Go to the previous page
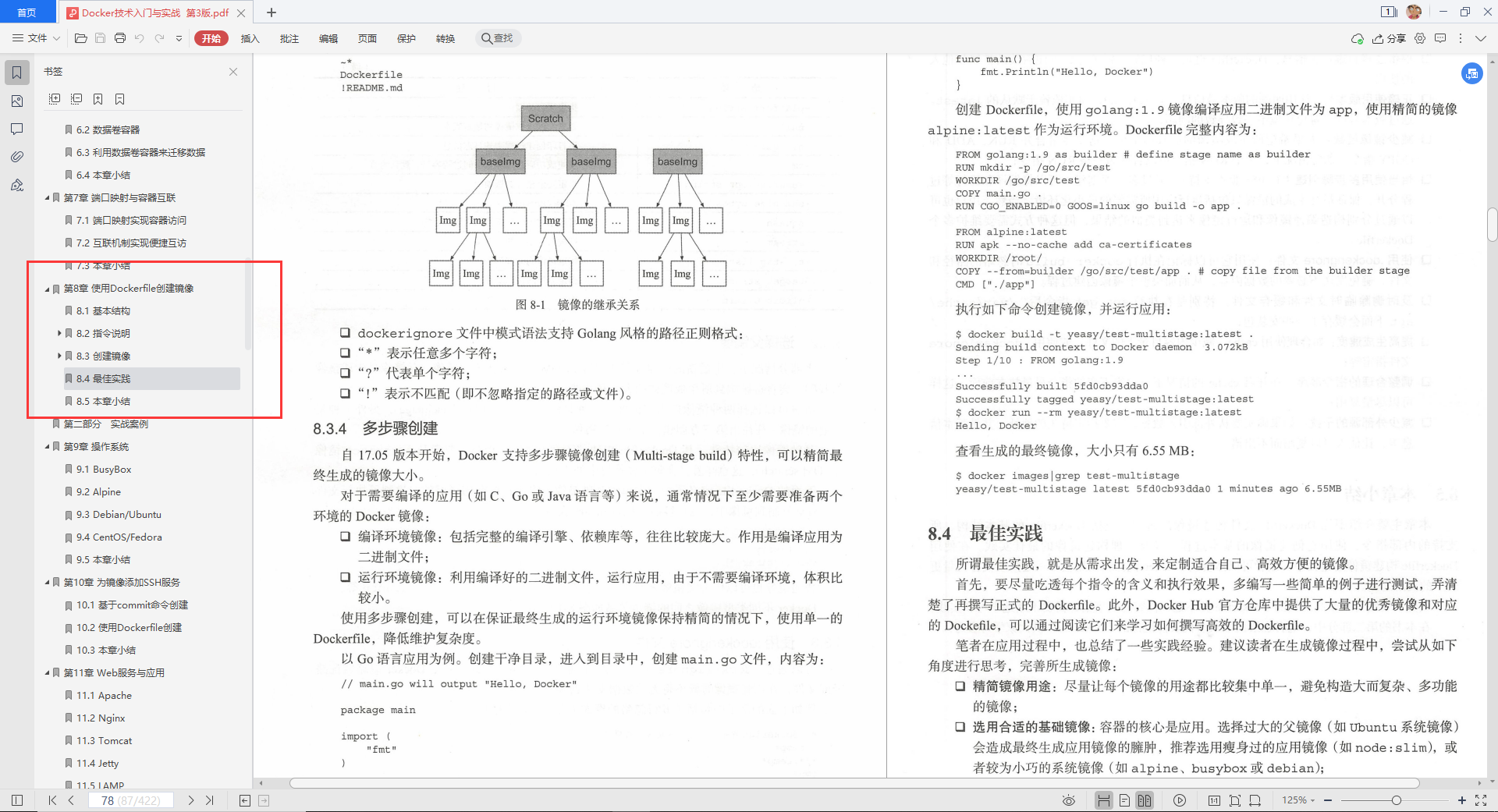This screenshot has width=1498, height=812. point(71,800)
